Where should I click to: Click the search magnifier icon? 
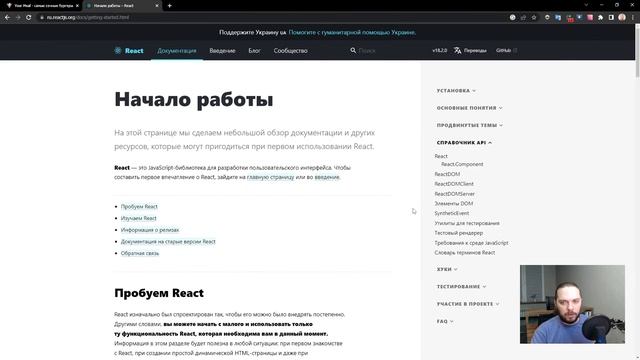[x=353, y=51]
